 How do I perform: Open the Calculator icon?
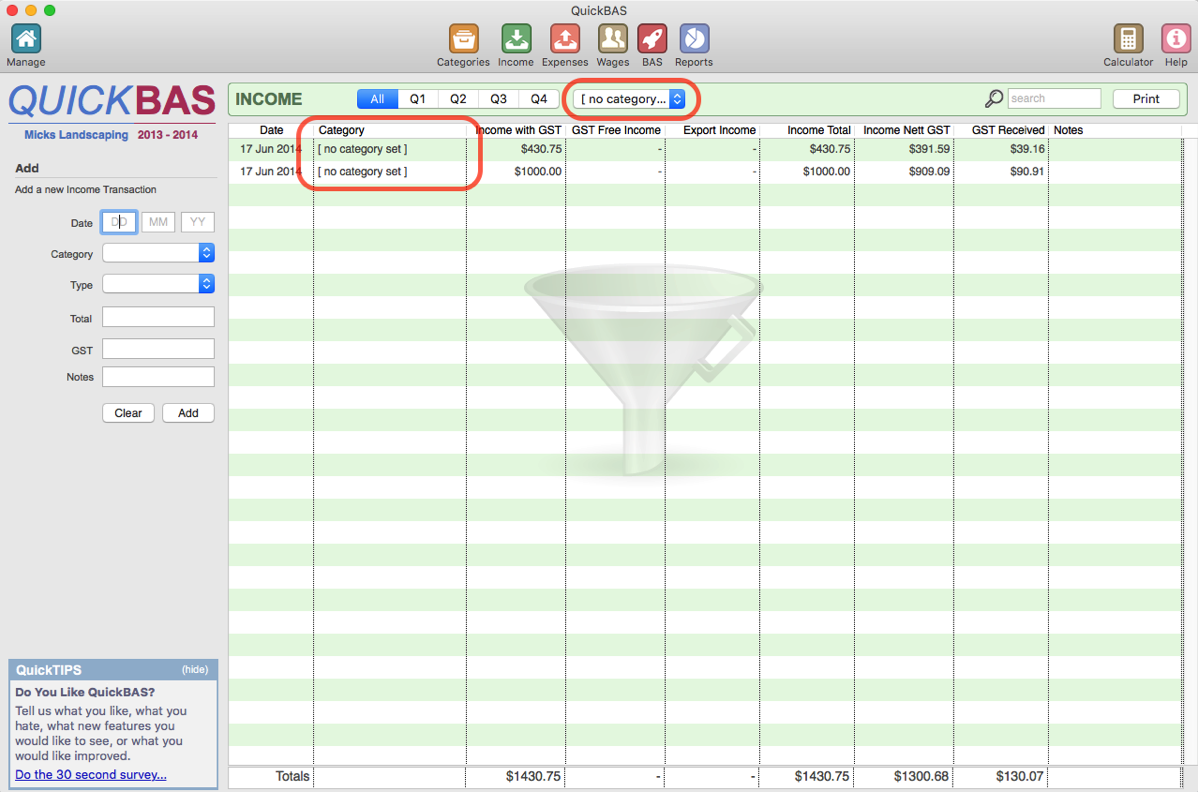[x=1128, y=40]
